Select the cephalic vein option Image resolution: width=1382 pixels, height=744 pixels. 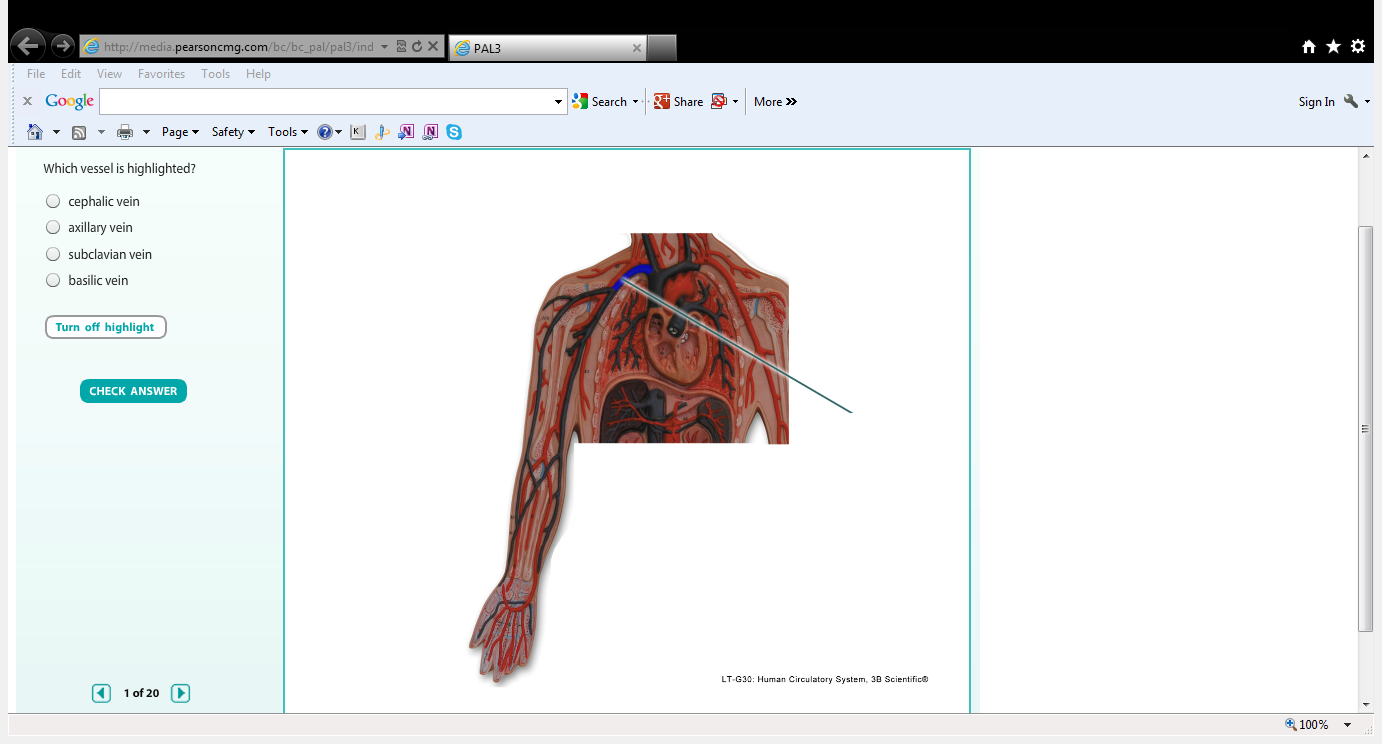(x=54, y=201)
